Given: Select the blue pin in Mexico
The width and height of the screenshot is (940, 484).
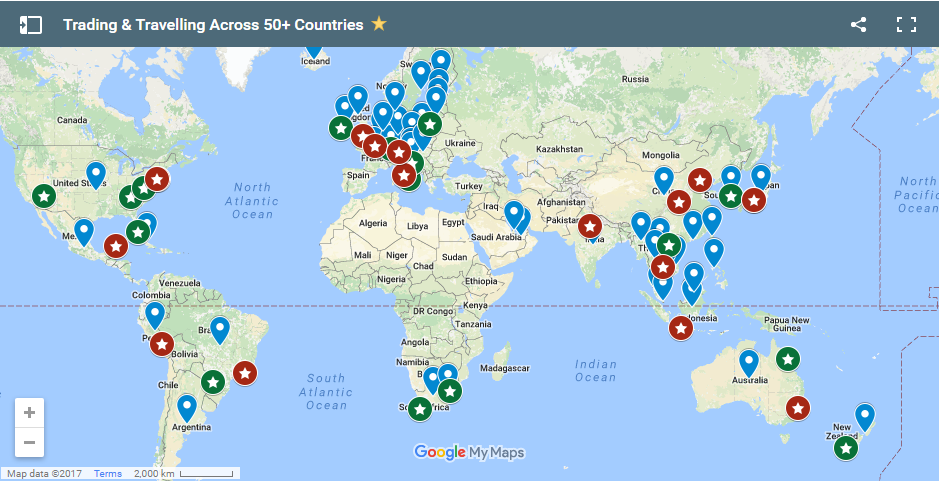Looking at the screenshot, I should point(84,232).
